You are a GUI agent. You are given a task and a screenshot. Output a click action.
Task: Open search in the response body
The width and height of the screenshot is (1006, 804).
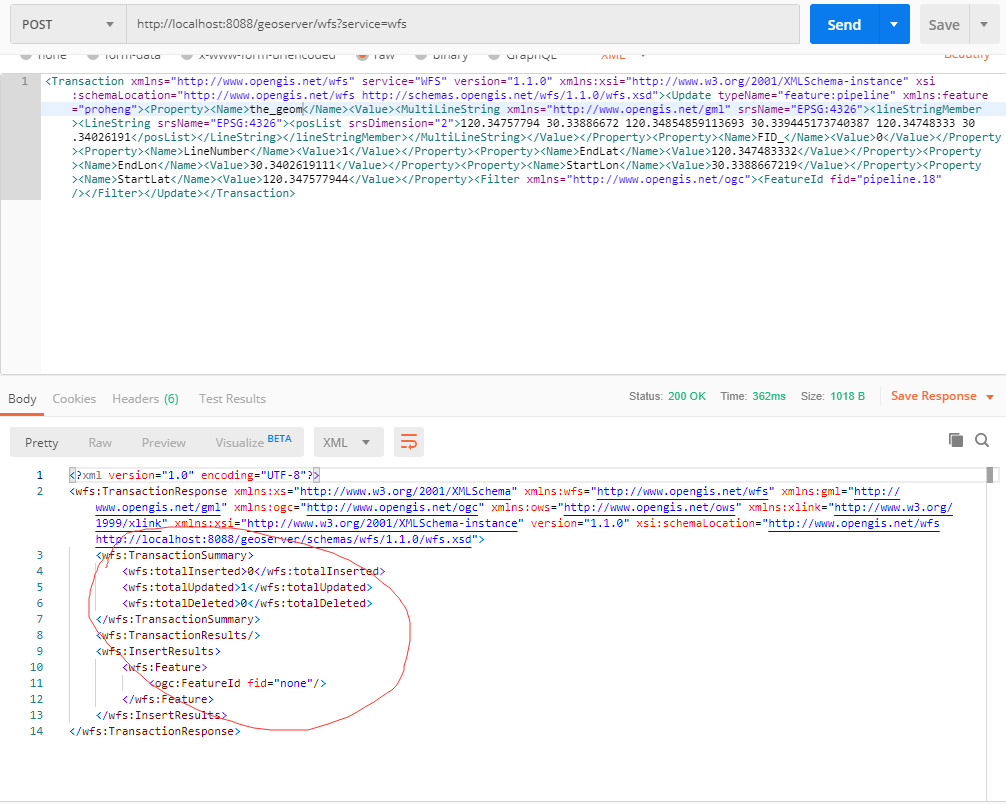tap(982, 440)
